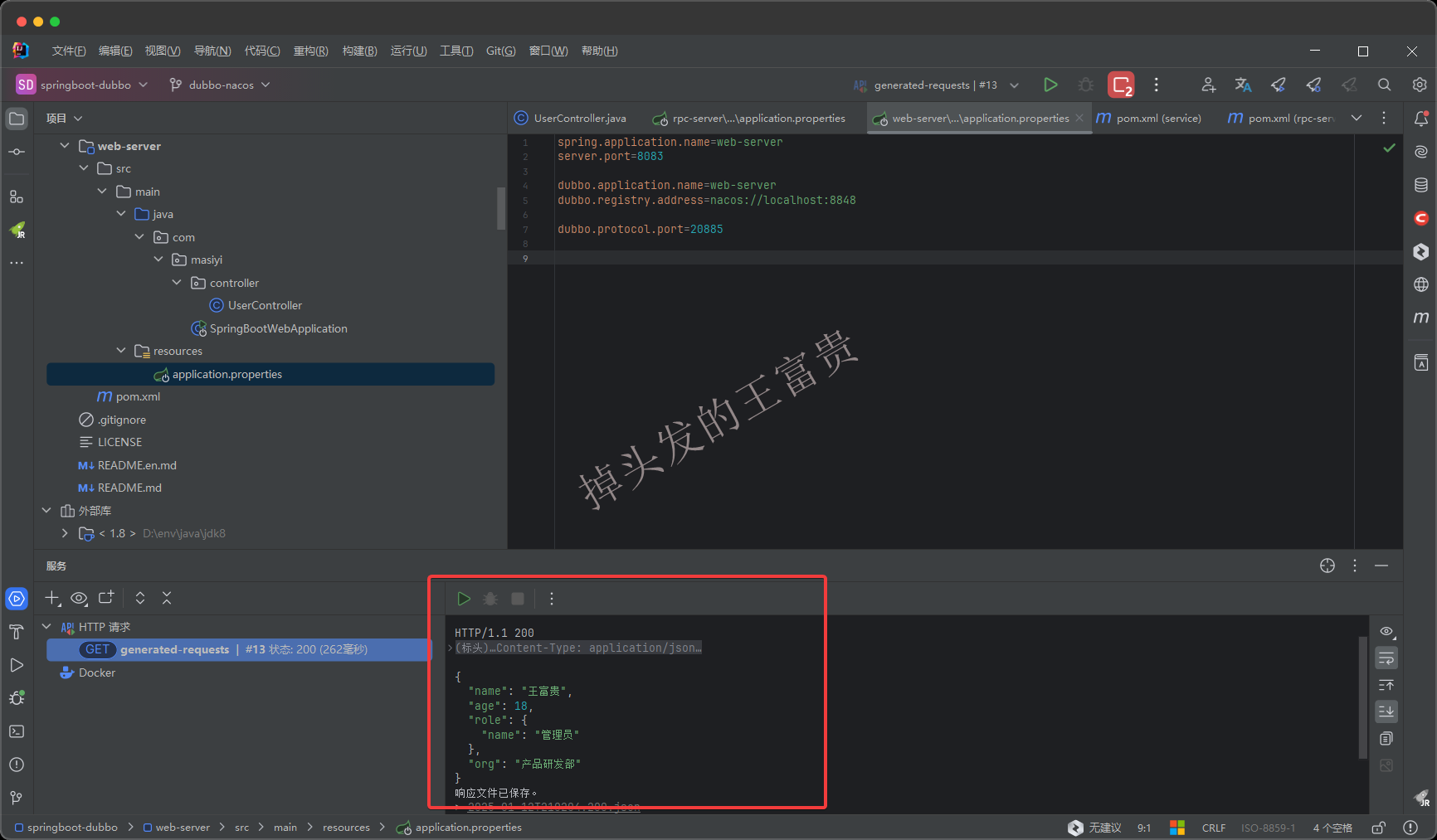Click Add Service plus icon in Services
This screenshot has height=840, width=1437.
point(52,598)
